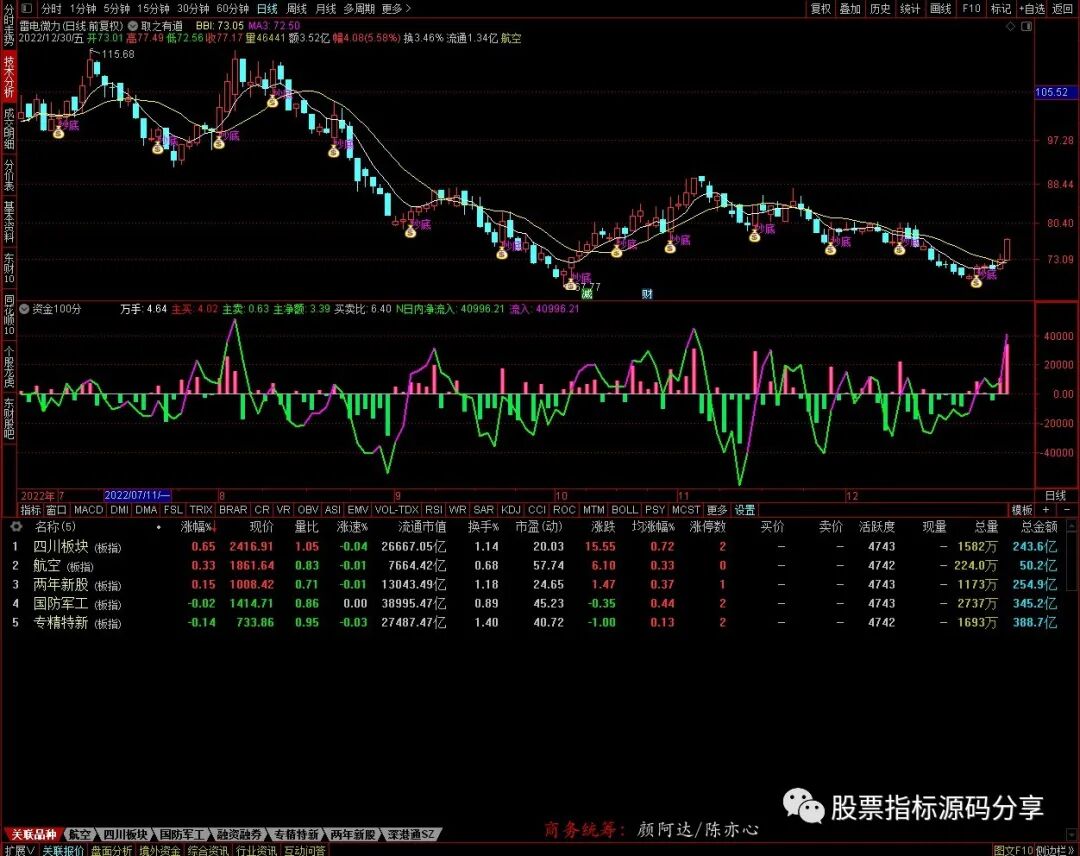
Task: Click the 返回 back button
Action: point(1063,8)
